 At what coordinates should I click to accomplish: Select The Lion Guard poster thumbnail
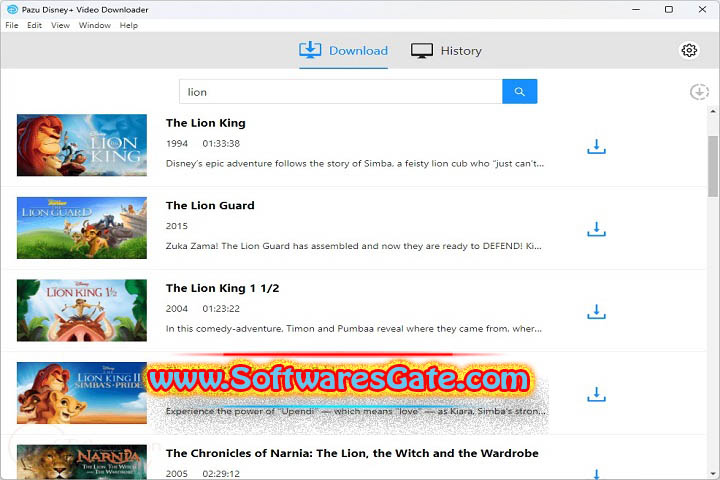[82, 228]
